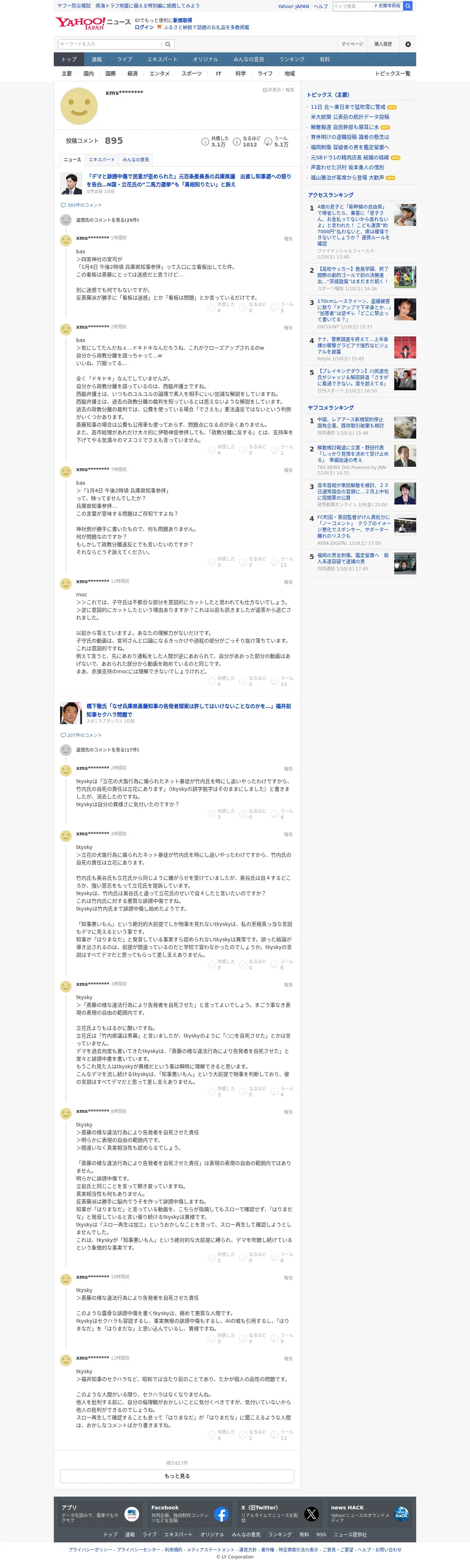This screenshot has height=1568, width=470.
Task: Expand 返信先のコメントを見る(17件)
Action: [107, 750]
